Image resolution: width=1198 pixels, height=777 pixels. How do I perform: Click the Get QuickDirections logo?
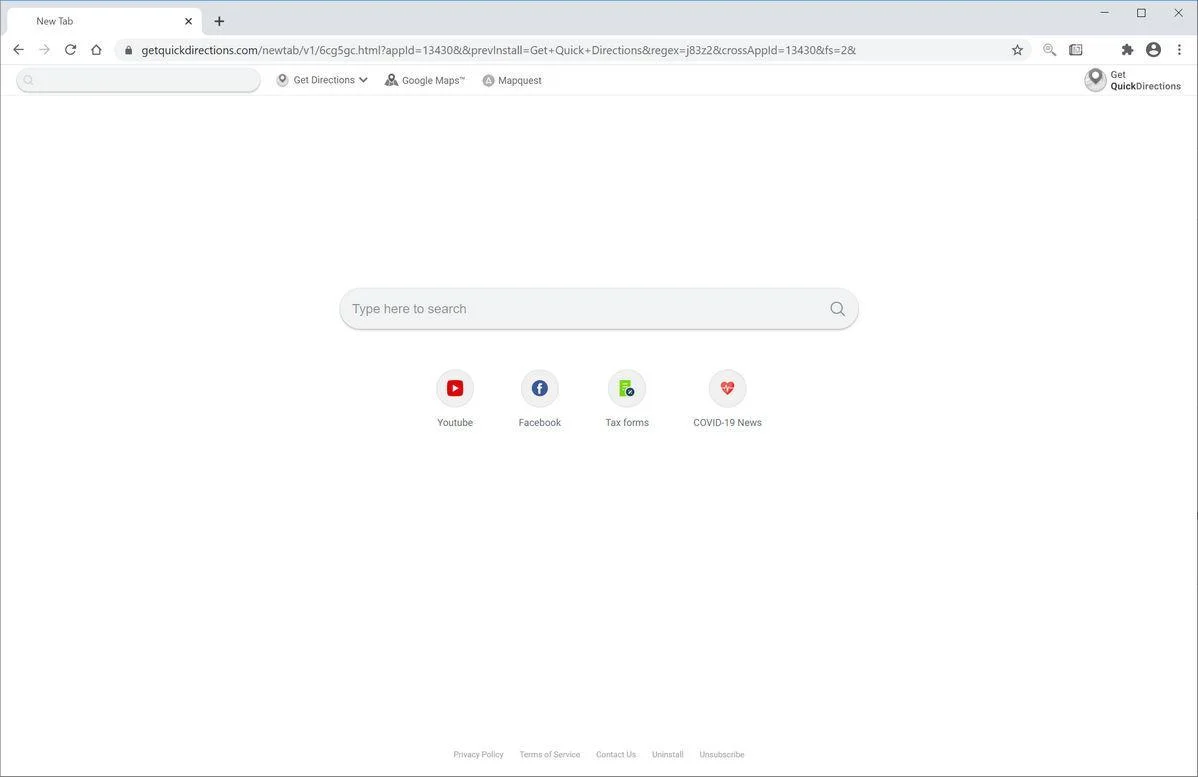1132,80
